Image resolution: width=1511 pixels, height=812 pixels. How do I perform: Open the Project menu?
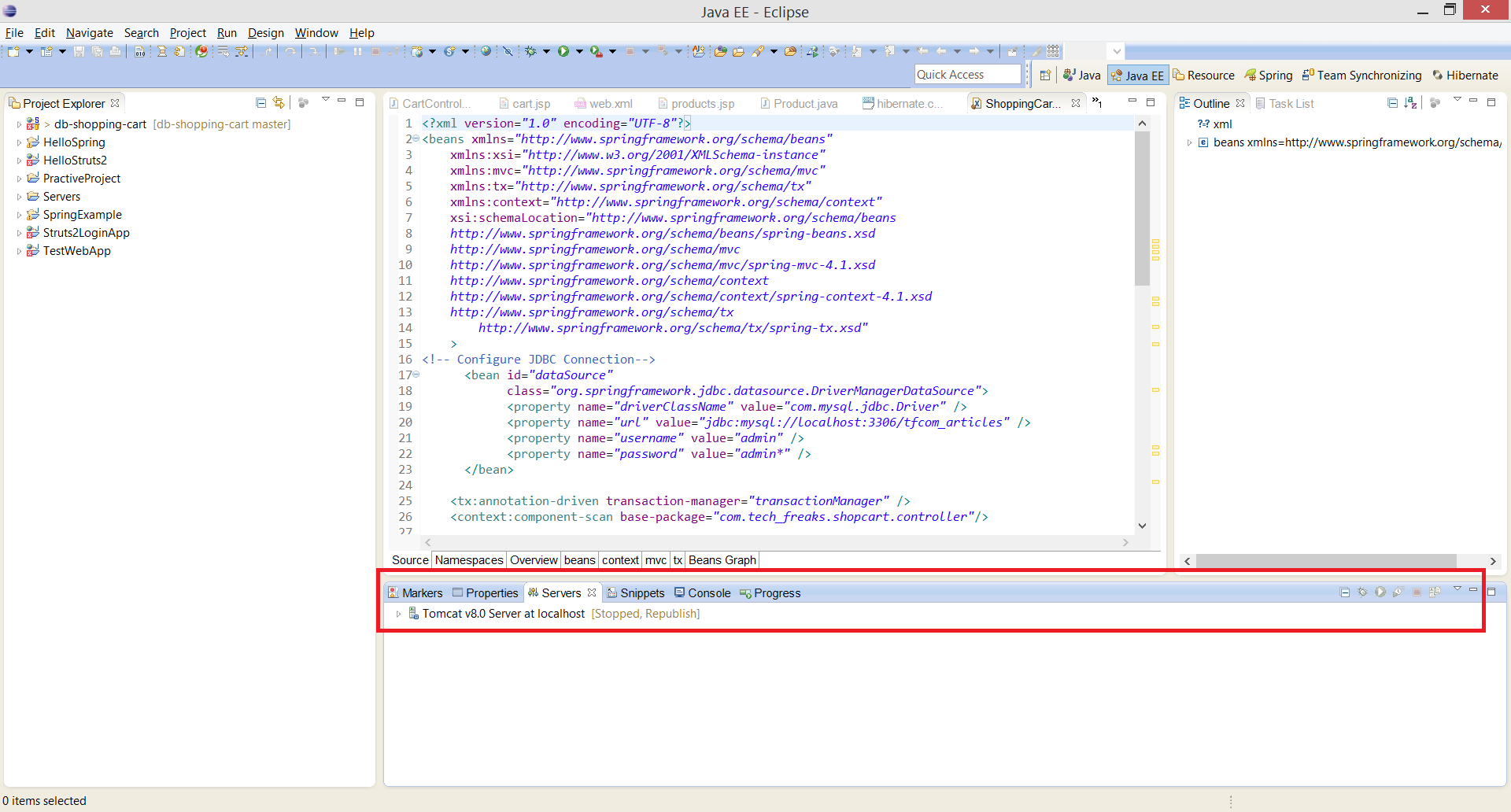(187, 32)
